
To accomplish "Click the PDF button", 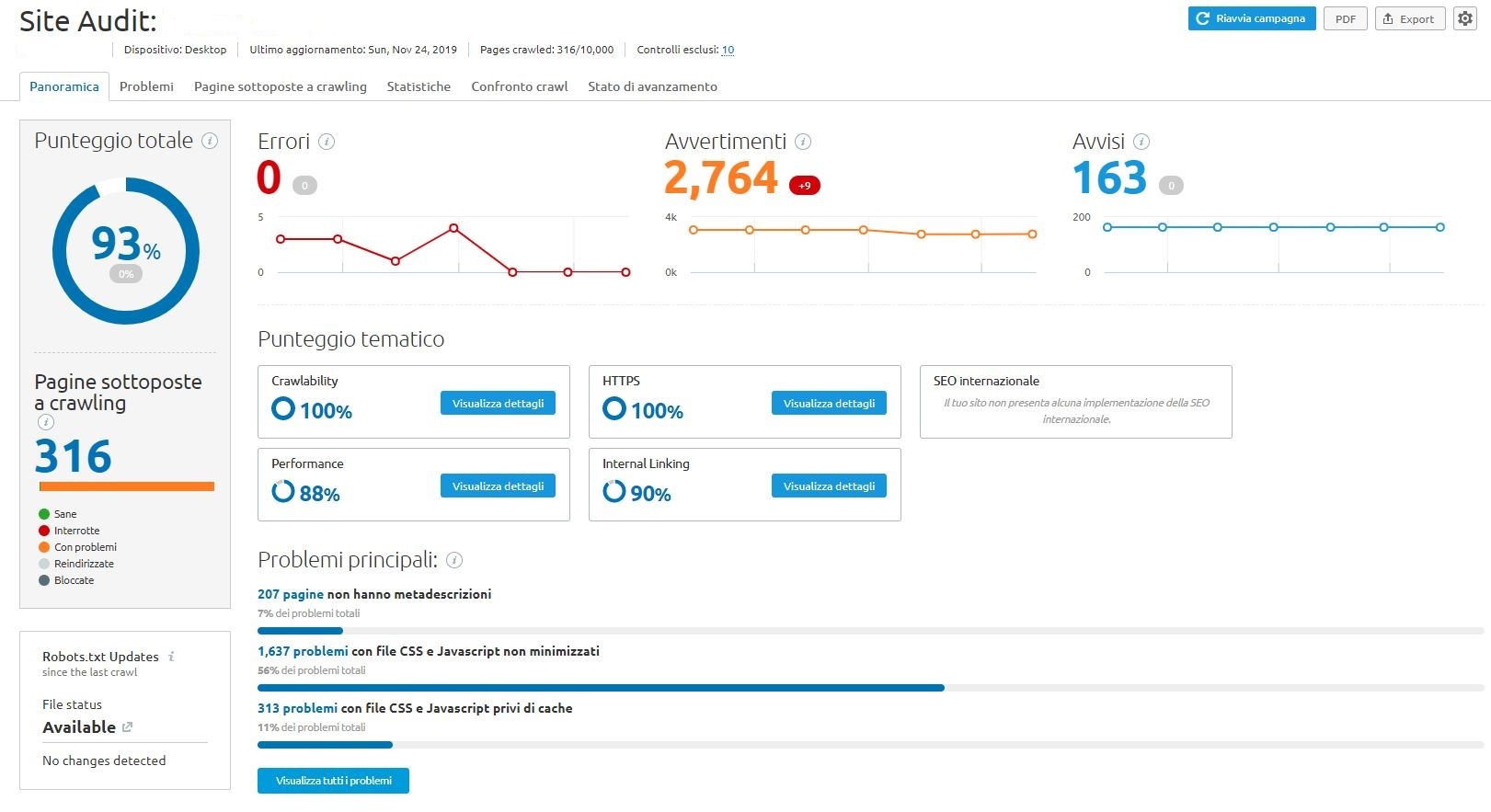I will coord(1346,18).
